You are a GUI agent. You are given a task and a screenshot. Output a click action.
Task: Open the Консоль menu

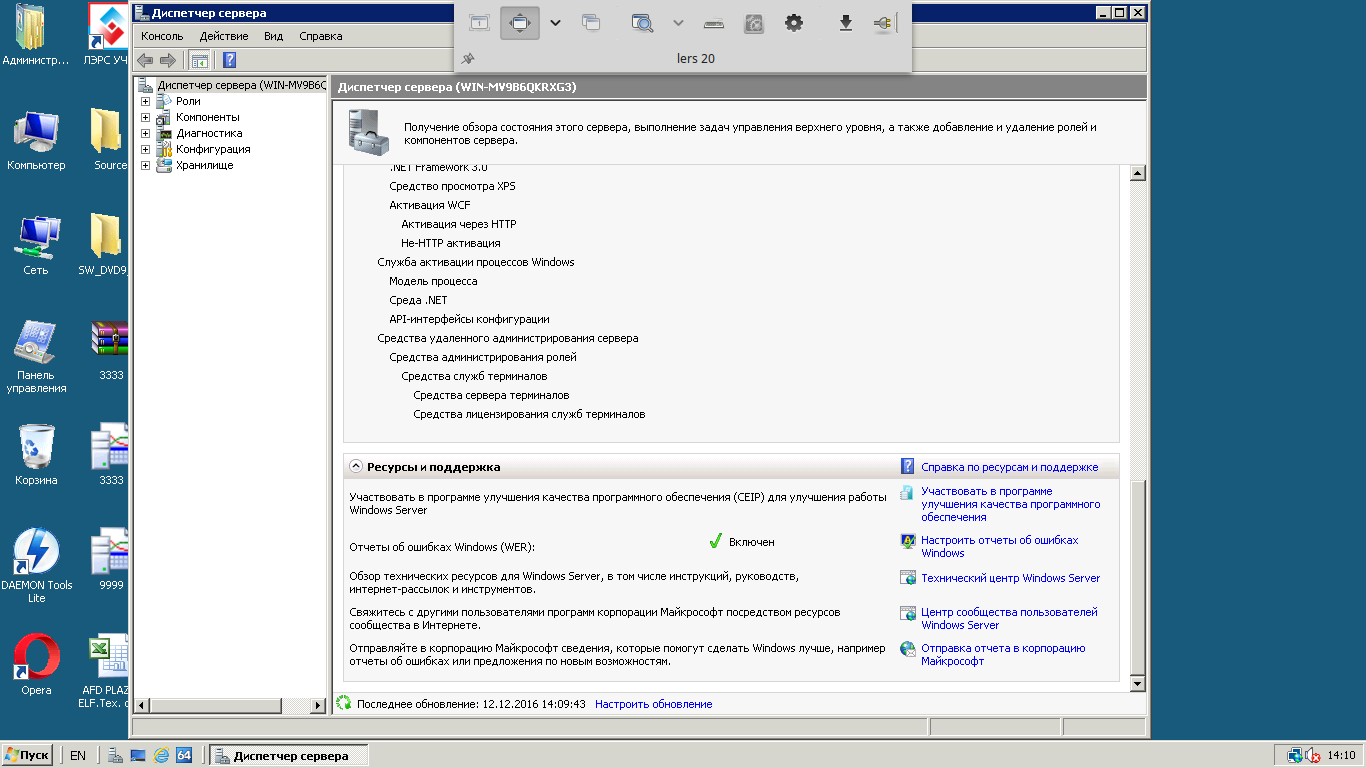click(162, 36)
